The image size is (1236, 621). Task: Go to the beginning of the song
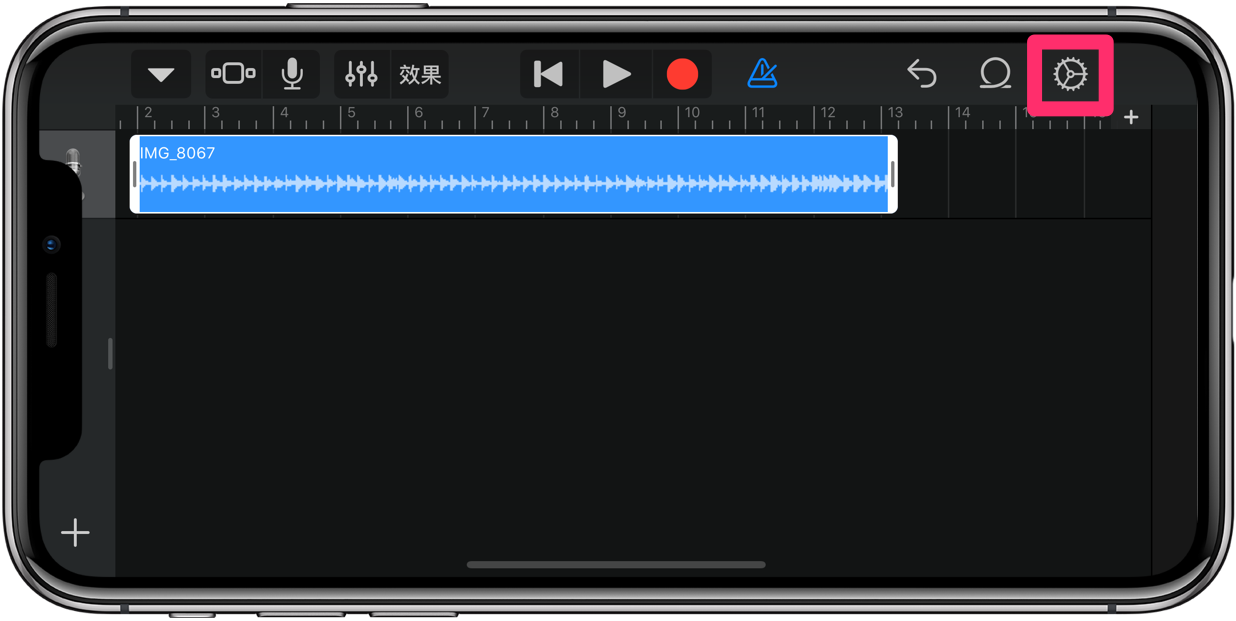click(549, 74)
